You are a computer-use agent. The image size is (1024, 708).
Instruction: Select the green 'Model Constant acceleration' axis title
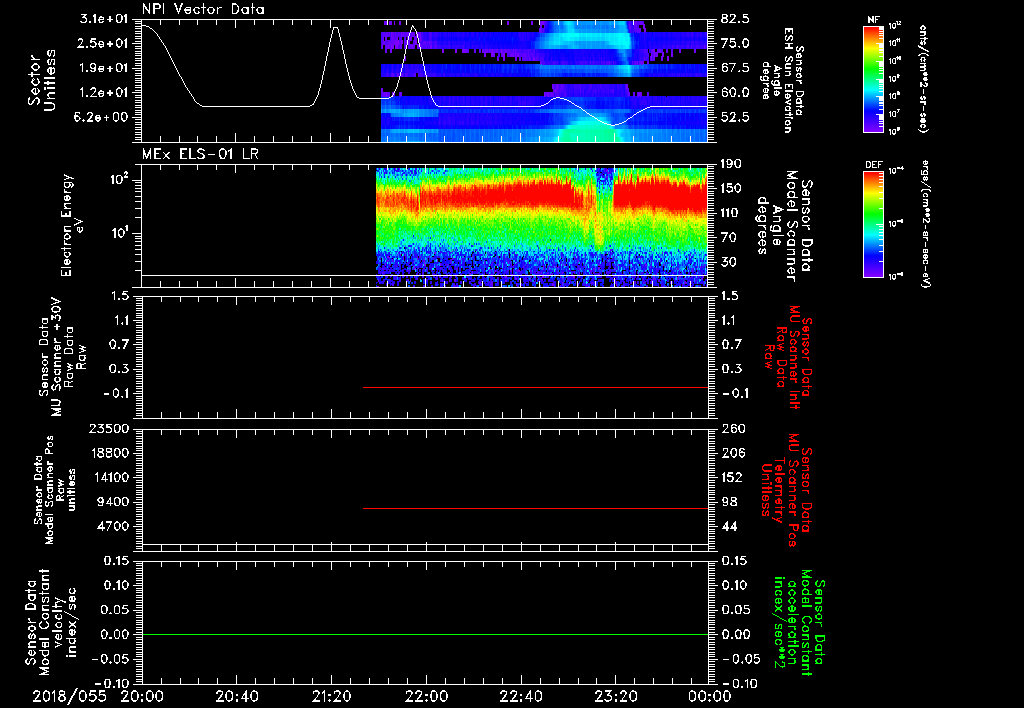(799, 622)
